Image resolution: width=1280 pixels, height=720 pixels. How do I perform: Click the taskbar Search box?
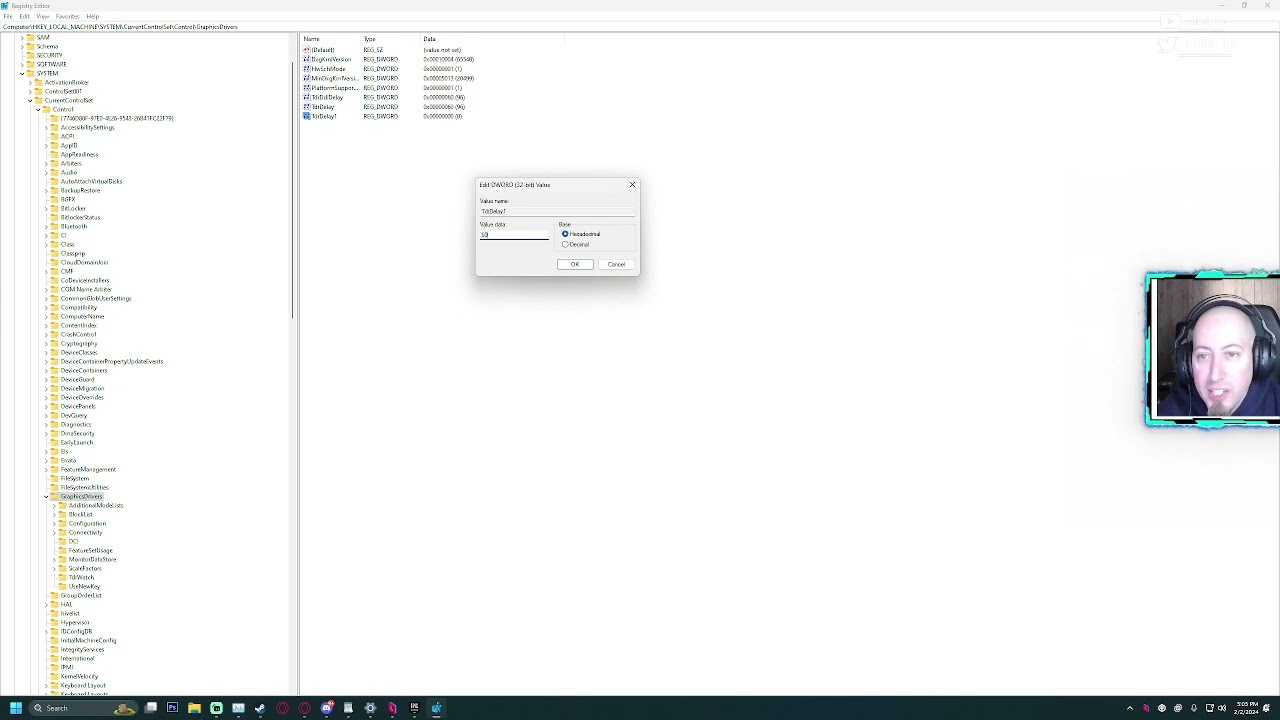84,708
